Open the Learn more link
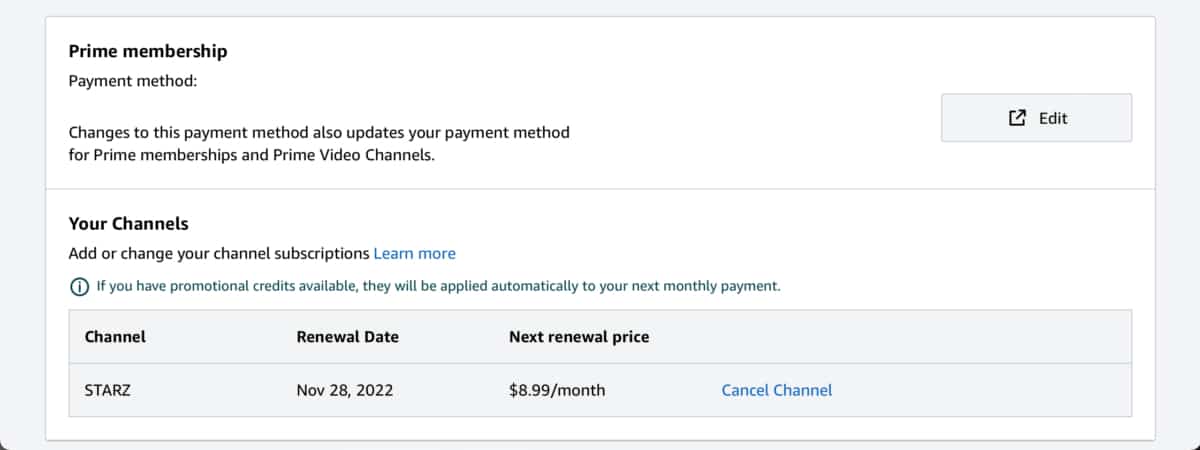Image resolution: width=1200 pixels, height=450 pixels. pos(414,253)
